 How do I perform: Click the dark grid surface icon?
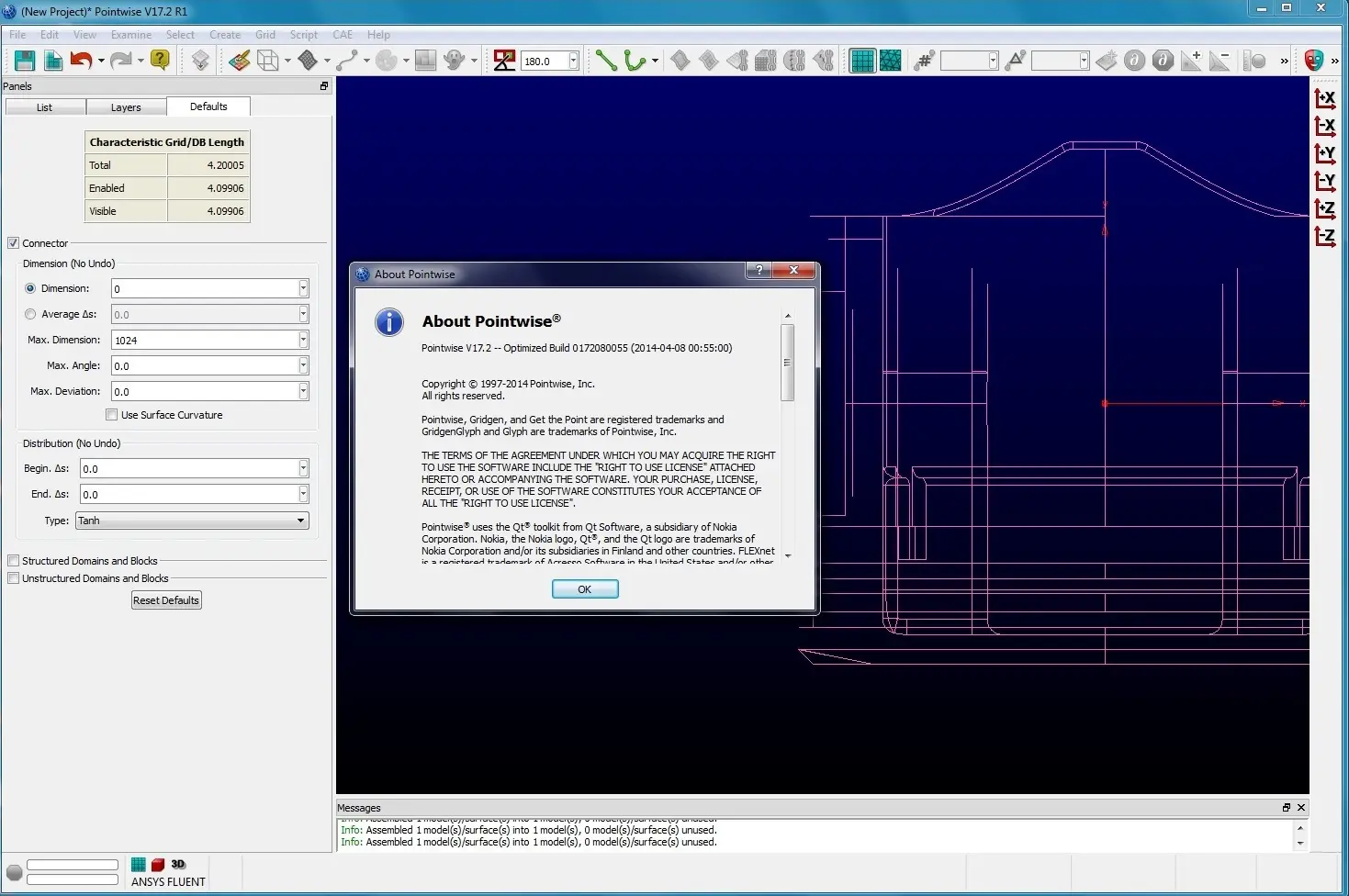(309, 61)
